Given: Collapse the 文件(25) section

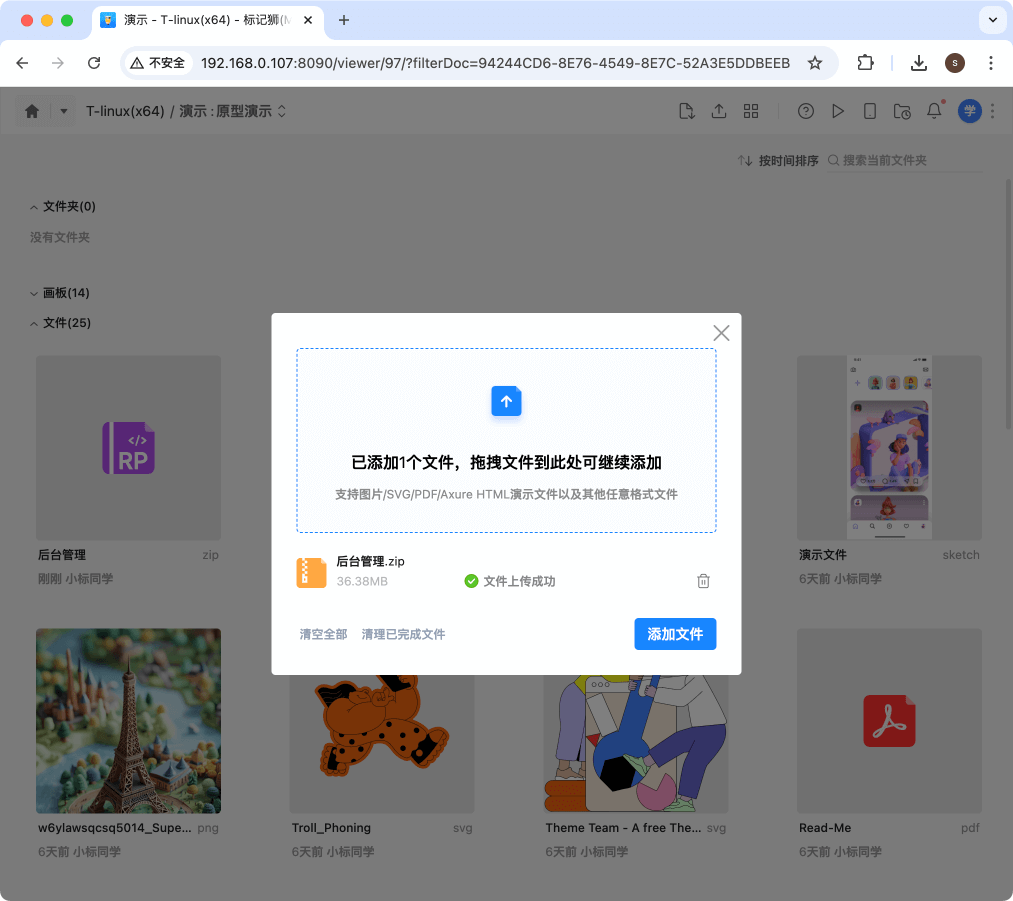Looking at the screenshot, I should (34, 323).
